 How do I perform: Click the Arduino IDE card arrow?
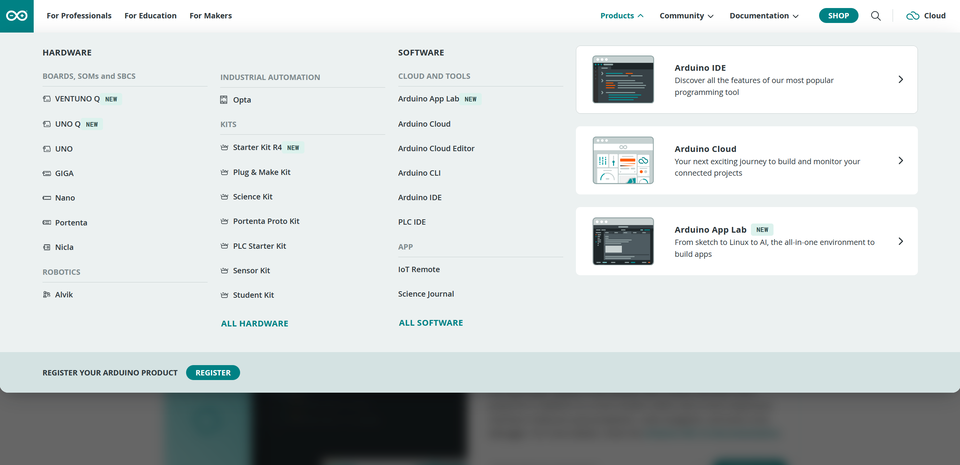click(x=901, y=80)
